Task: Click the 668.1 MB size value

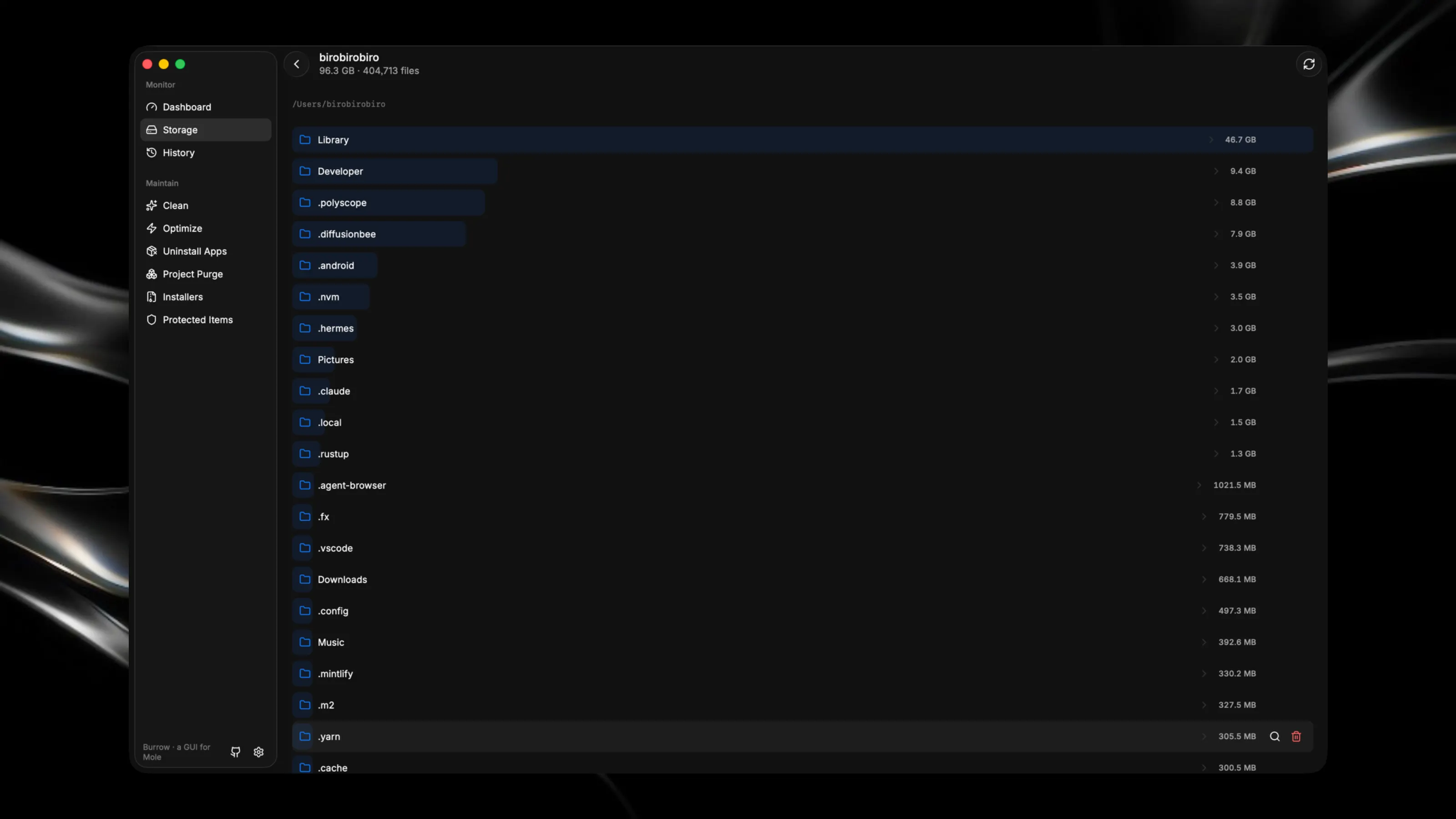Action: (1237, 579)
